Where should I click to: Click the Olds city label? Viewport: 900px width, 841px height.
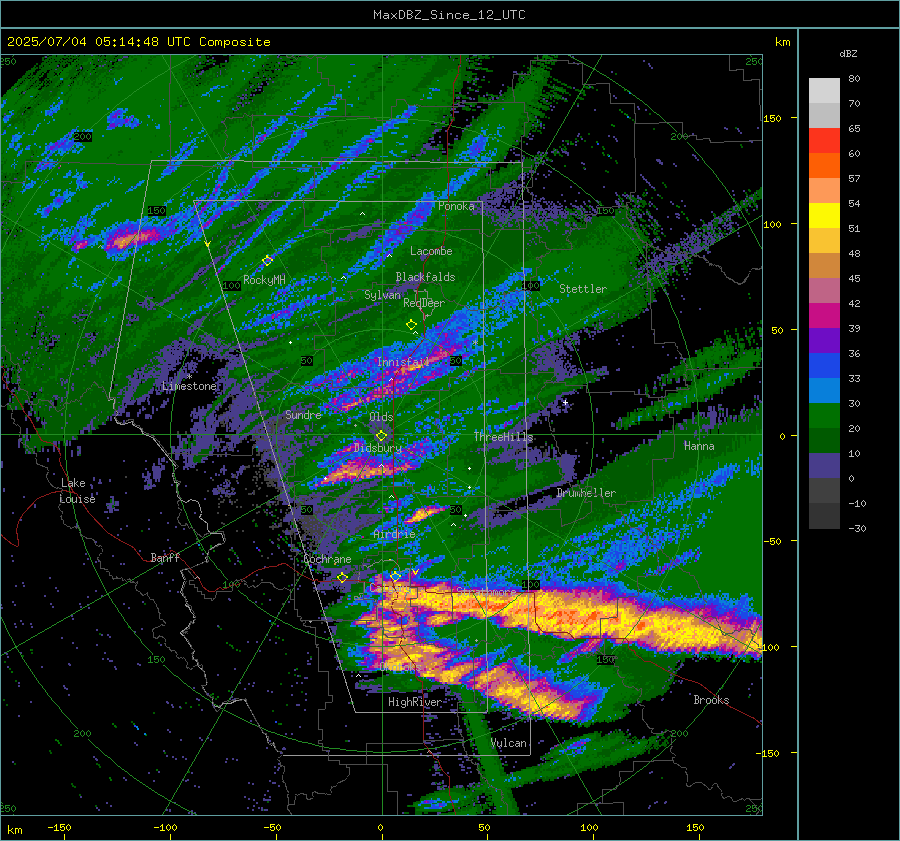tap(381, 417)
